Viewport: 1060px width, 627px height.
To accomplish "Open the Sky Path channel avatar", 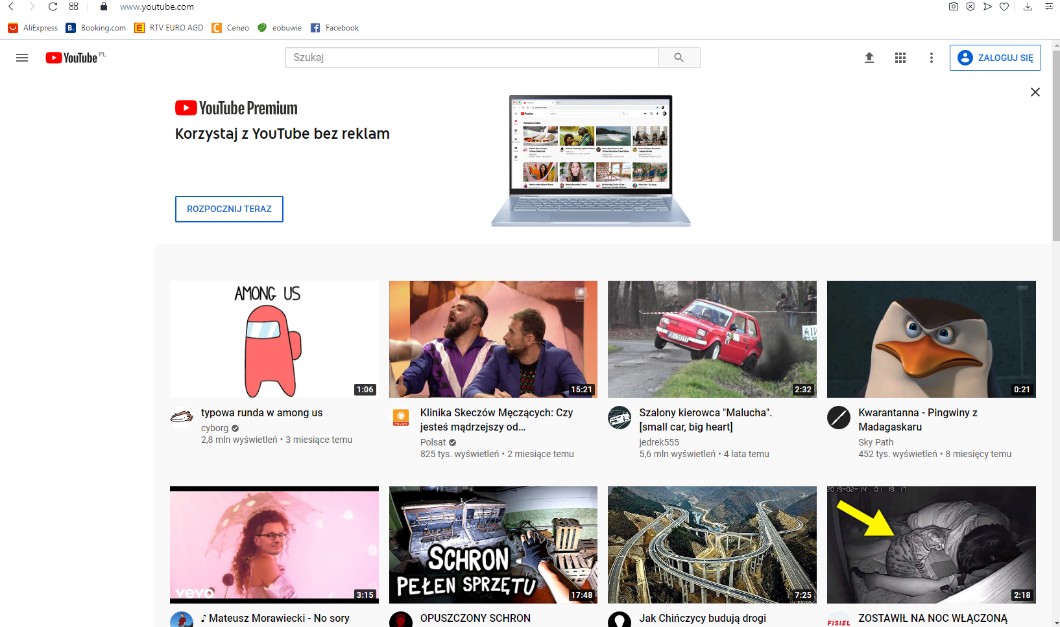I will (838, 418).
